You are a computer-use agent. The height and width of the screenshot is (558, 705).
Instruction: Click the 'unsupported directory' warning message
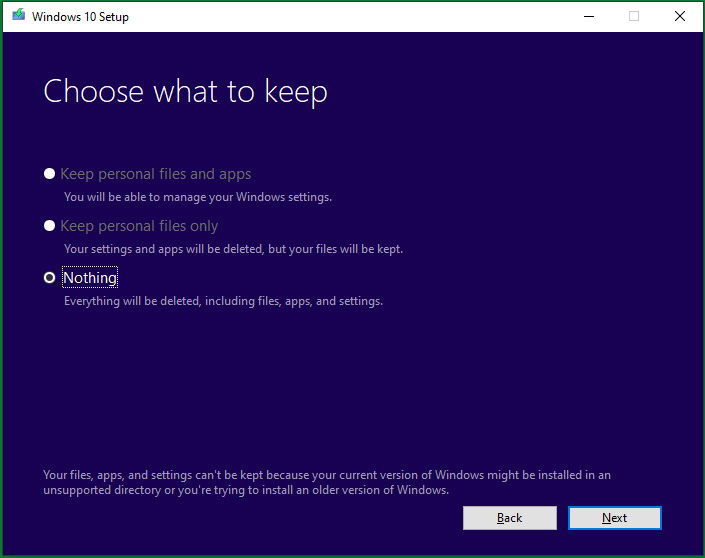click(x=327, y=482)
